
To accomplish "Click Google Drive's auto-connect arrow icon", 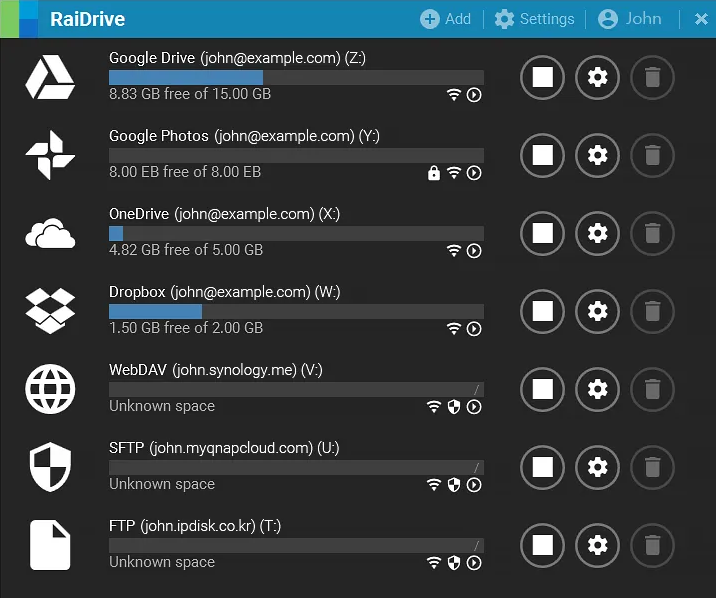I will click(474, 95).
